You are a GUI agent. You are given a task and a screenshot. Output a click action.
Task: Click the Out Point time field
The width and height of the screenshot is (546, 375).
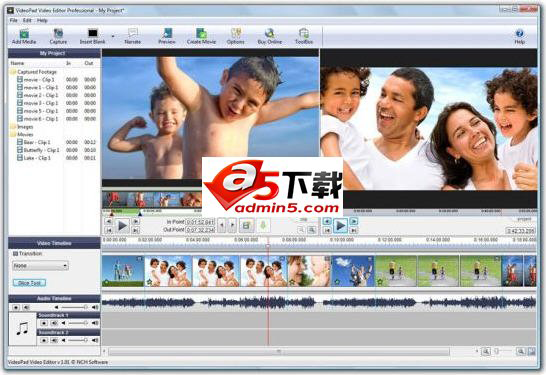click(x=200, y=230)
